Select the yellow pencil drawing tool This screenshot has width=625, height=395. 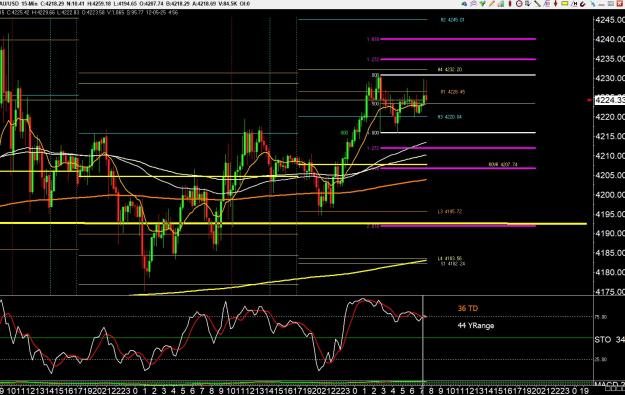[491, 4]
